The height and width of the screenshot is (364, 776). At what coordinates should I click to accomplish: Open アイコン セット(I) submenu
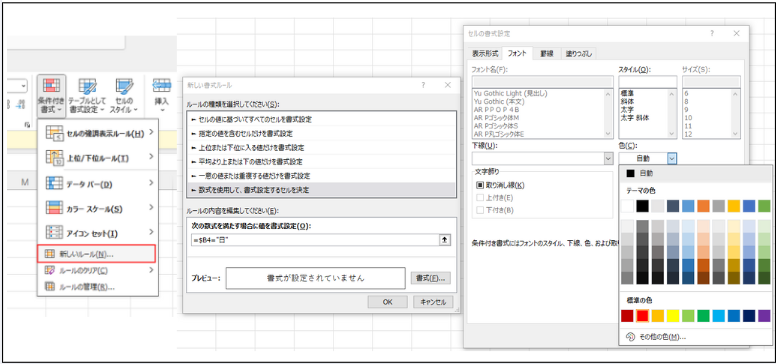(98, 232)
